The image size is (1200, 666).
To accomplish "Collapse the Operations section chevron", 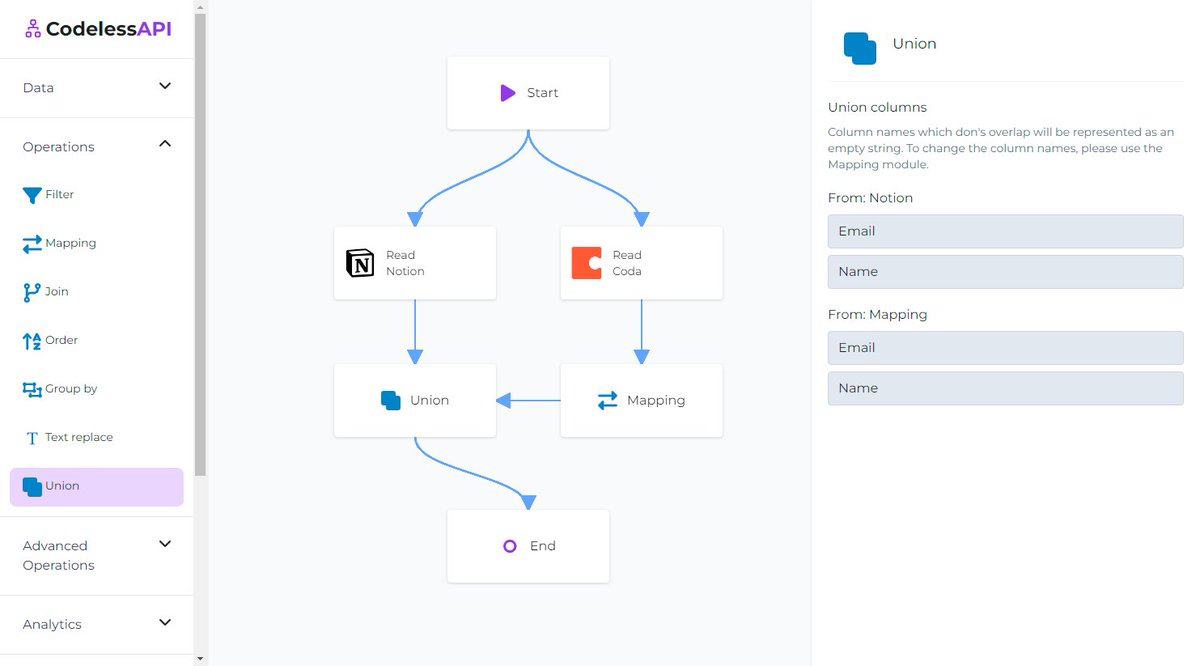I will (165, 144).
